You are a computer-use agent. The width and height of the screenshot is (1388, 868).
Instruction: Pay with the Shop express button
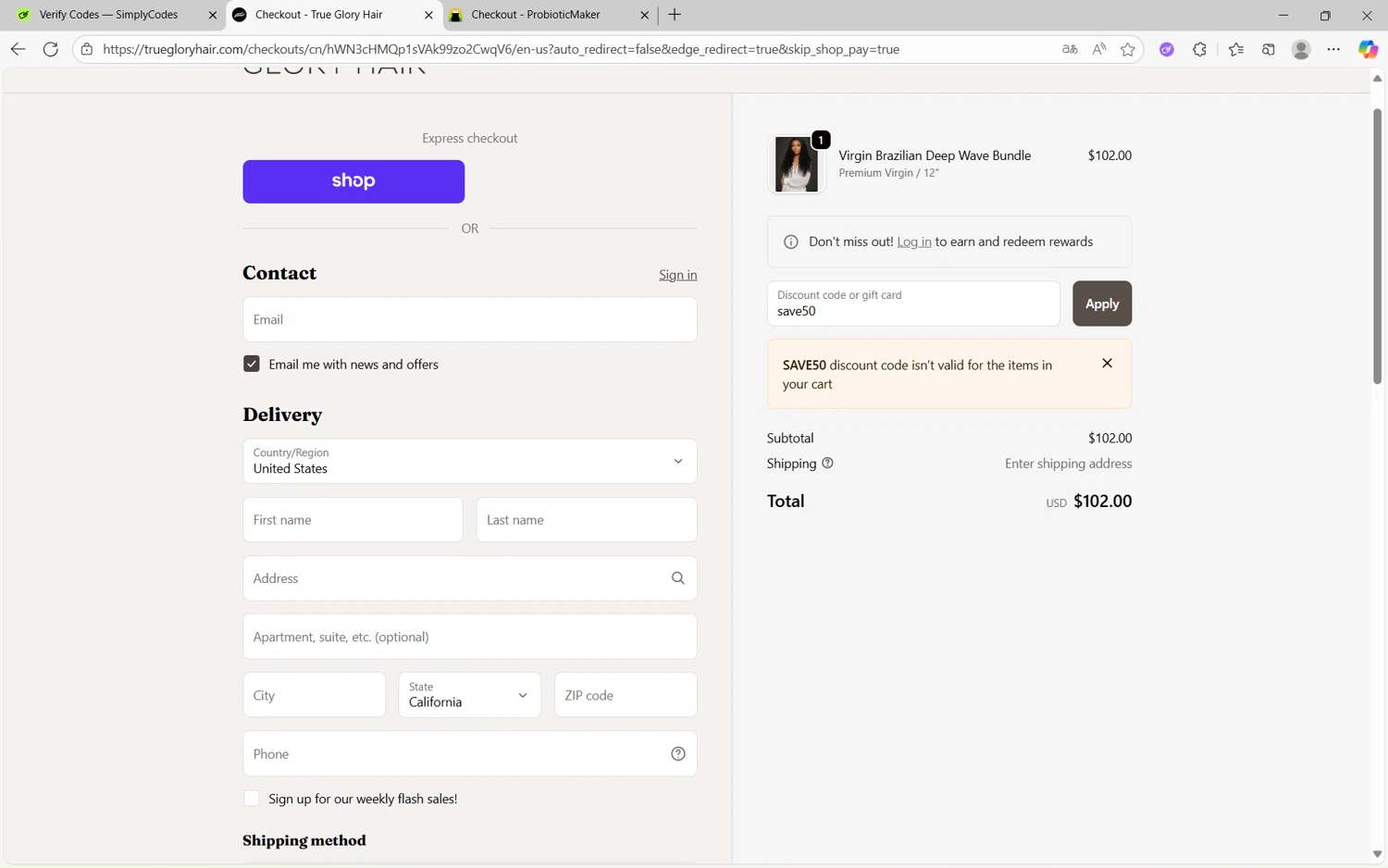[x=353, y=181]
